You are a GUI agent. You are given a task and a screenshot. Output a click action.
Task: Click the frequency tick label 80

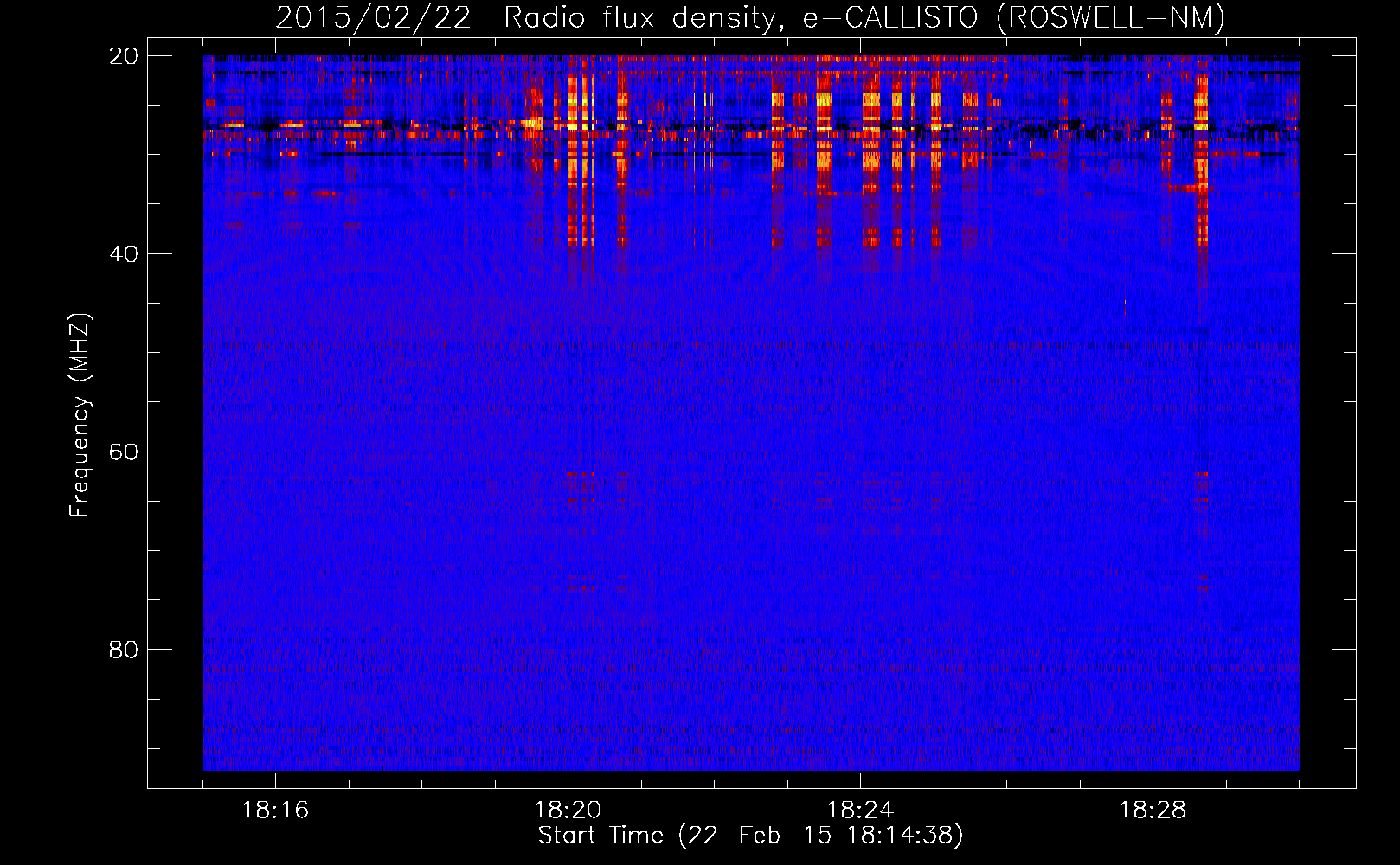coord(125,650)
